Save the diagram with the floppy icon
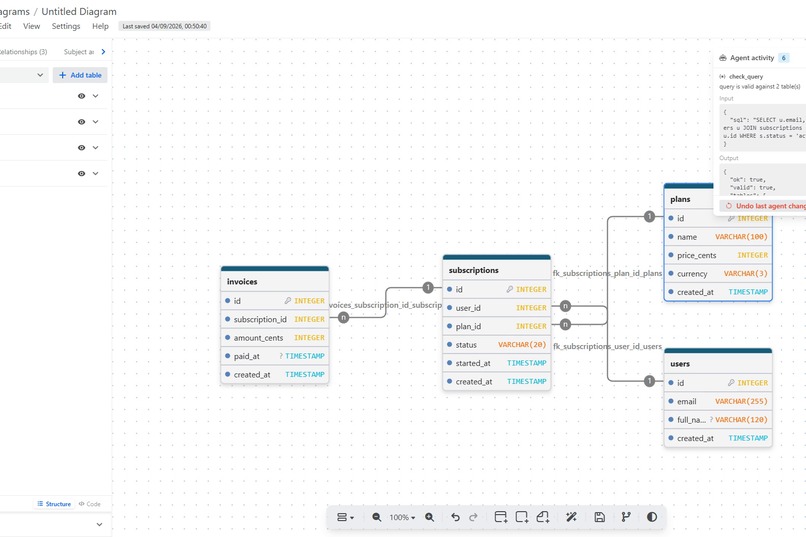 coord(599,517)
